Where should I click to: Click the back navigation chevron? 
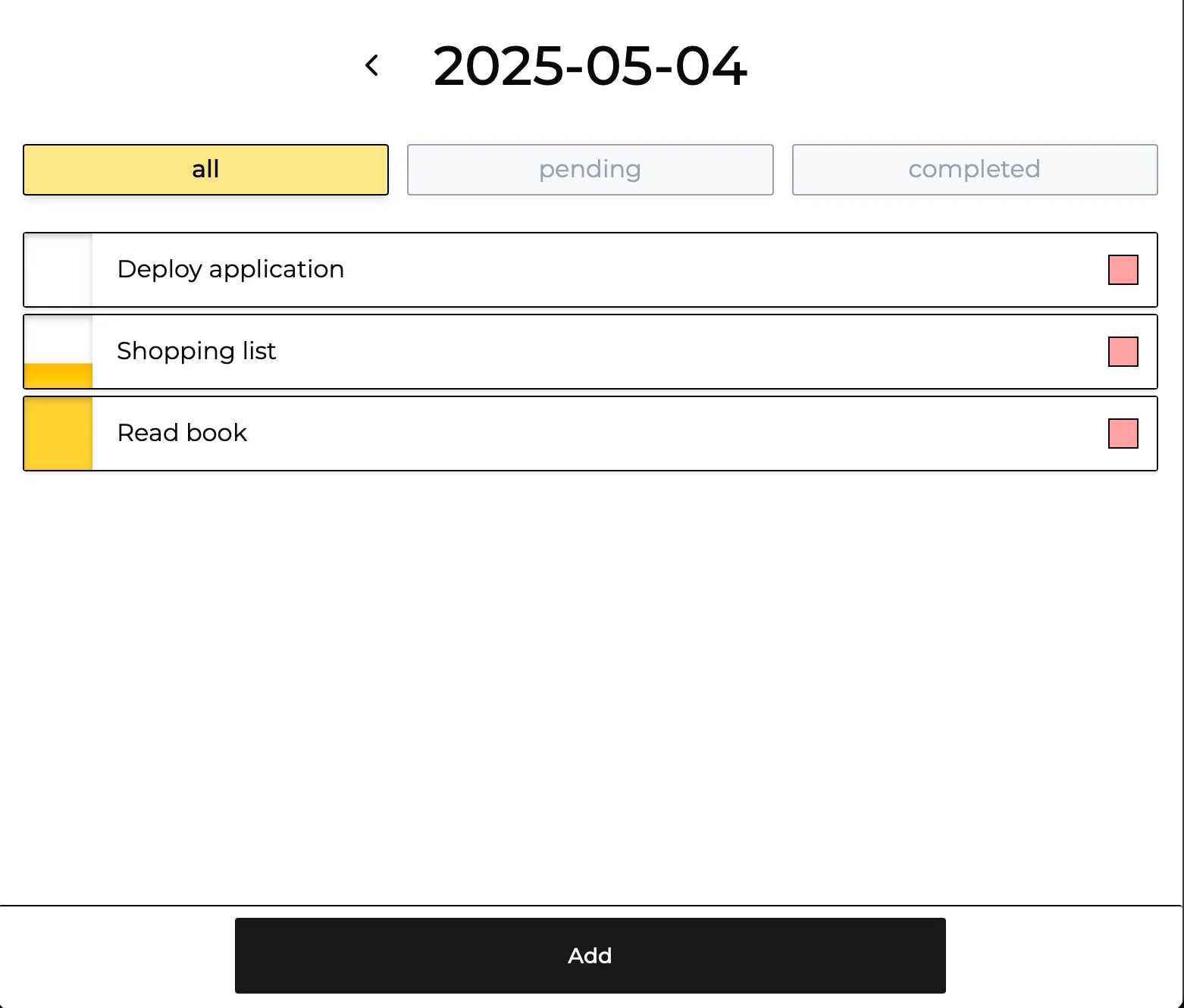372,65
